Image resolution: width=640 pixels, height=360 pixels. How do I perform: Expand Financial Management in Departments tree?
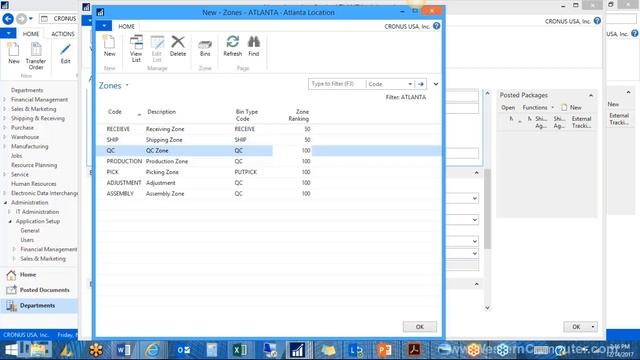4,100
